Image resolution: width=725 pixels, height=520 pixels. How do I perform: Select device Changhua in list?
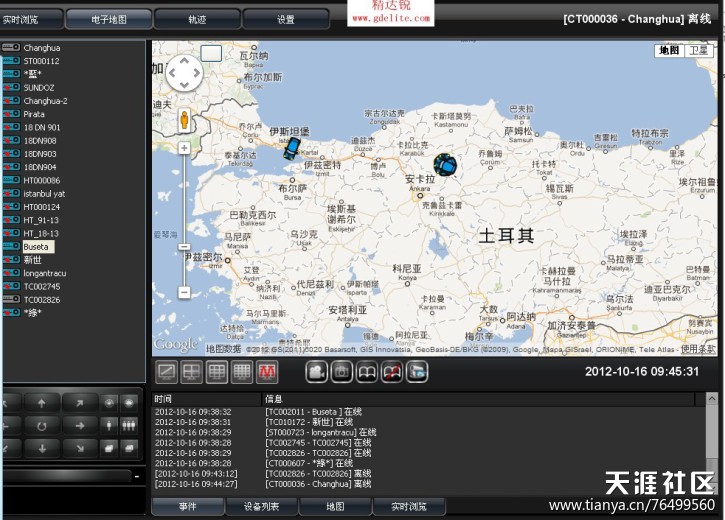[x=42, y=48]
